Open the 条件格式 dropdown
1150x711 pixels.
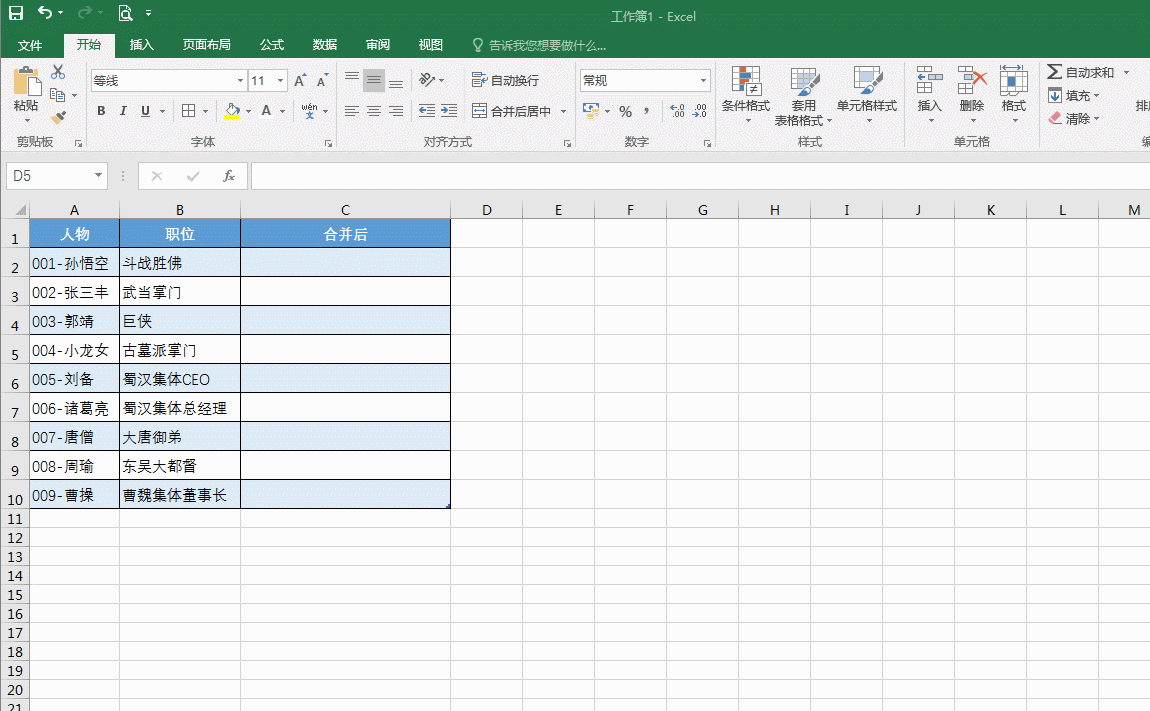tap(746, 94)
